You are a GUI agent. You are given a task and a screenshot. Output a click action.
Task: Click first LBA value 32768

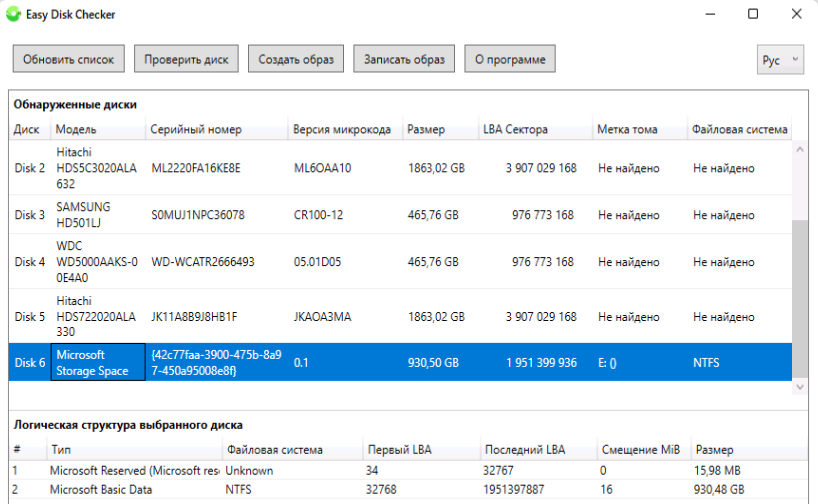(x=381, y=489)
